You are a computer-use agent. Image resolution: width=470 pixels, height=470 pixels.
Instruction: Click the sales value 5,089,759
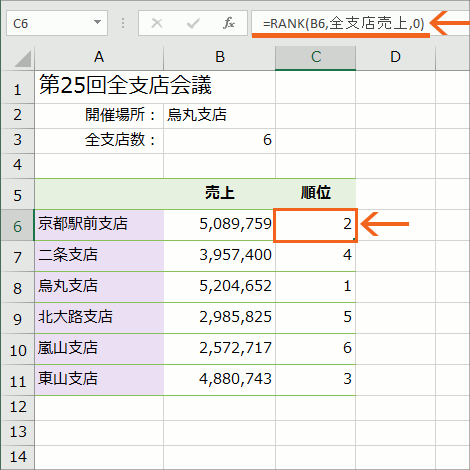tap(220, 225)
